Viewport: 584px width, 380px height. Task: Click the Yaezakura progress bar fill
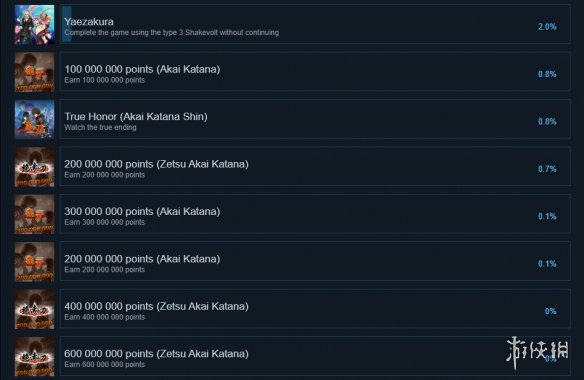click(x=66, y=24)
